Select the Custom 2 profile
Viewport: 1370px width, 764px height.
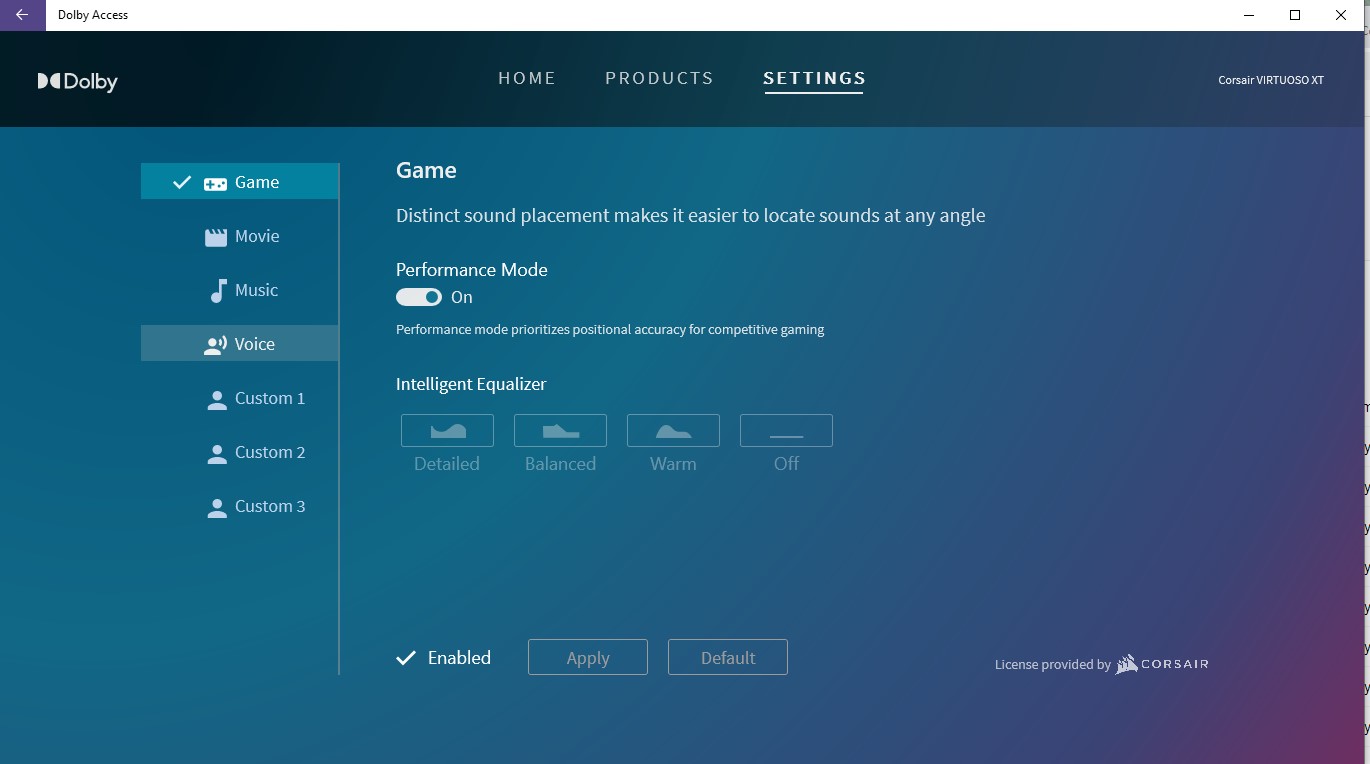[240, 452]
